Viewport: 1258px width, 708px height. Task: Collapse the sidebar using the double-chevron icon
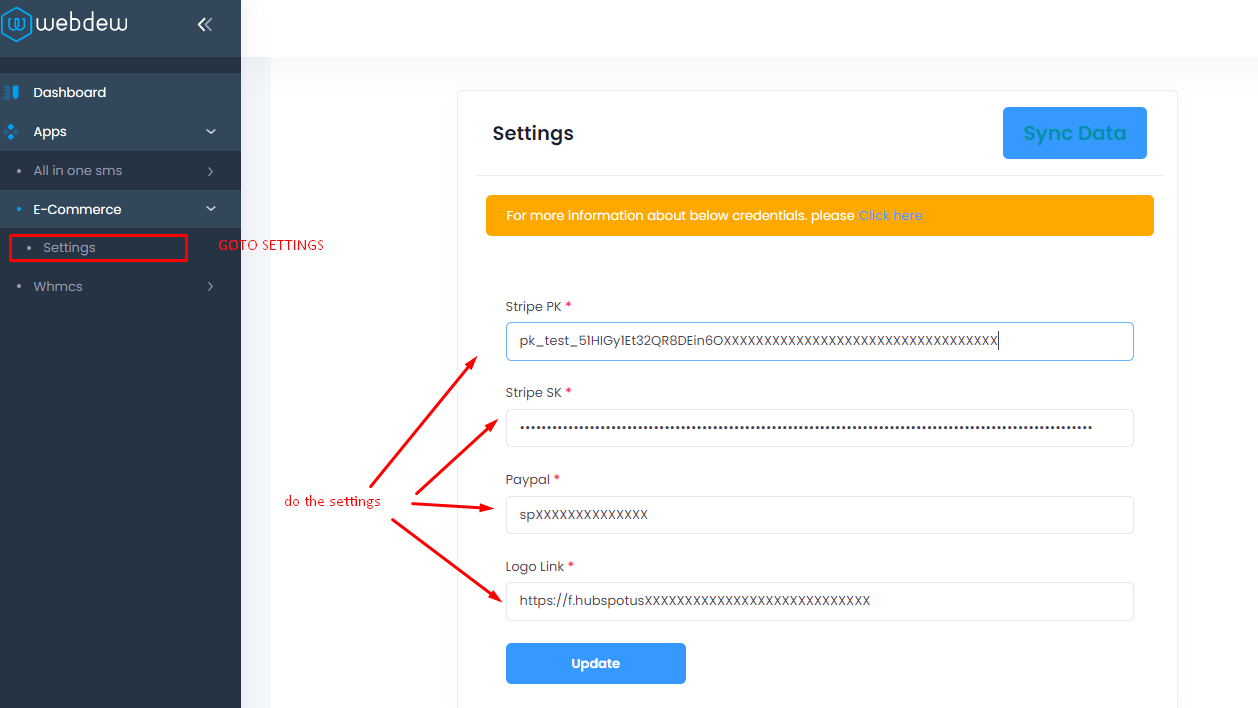pos(204,23)
